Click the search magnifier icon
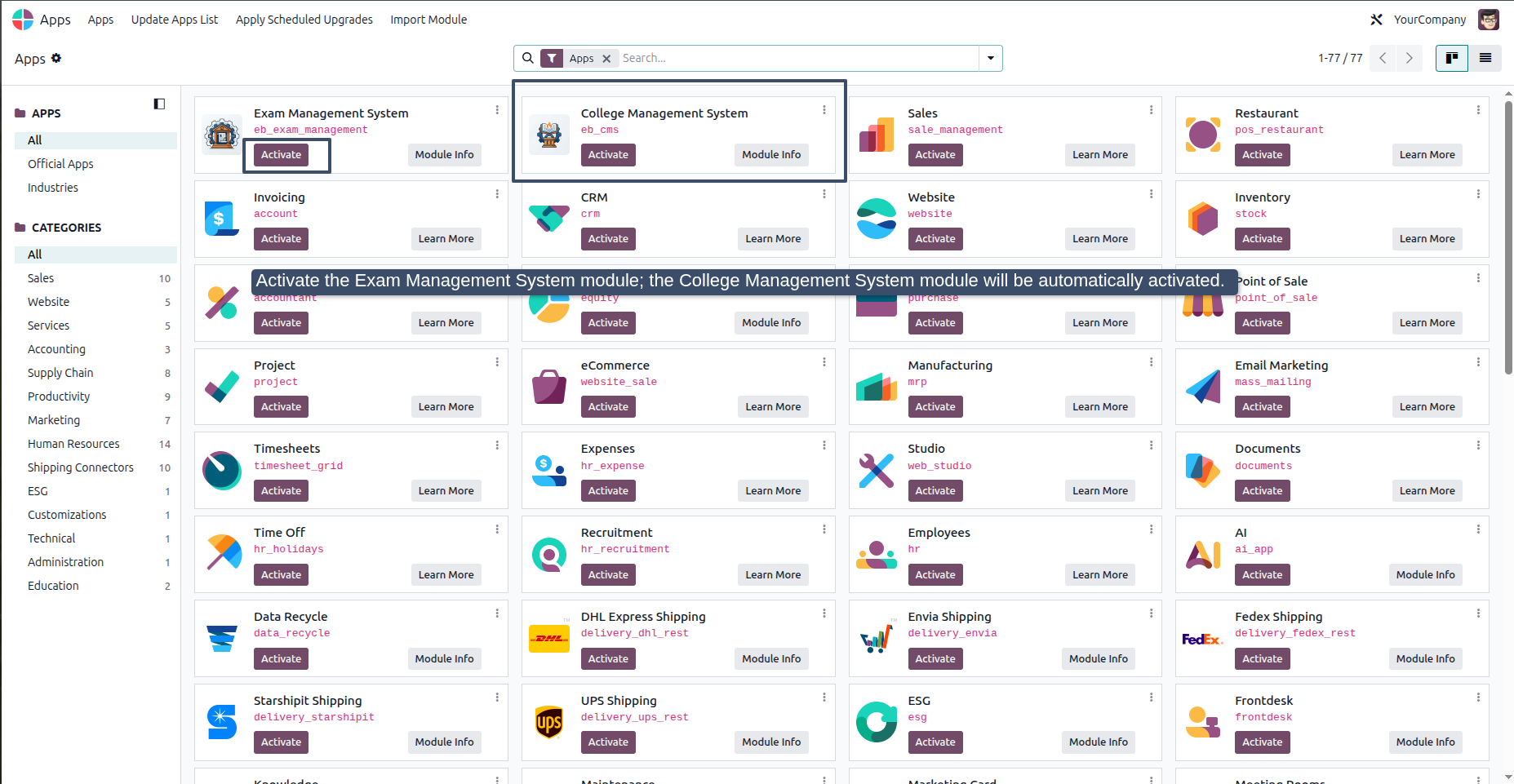The width and height of the screenshot is (1514, 784). pyautogui.click(x=528, y=58)
